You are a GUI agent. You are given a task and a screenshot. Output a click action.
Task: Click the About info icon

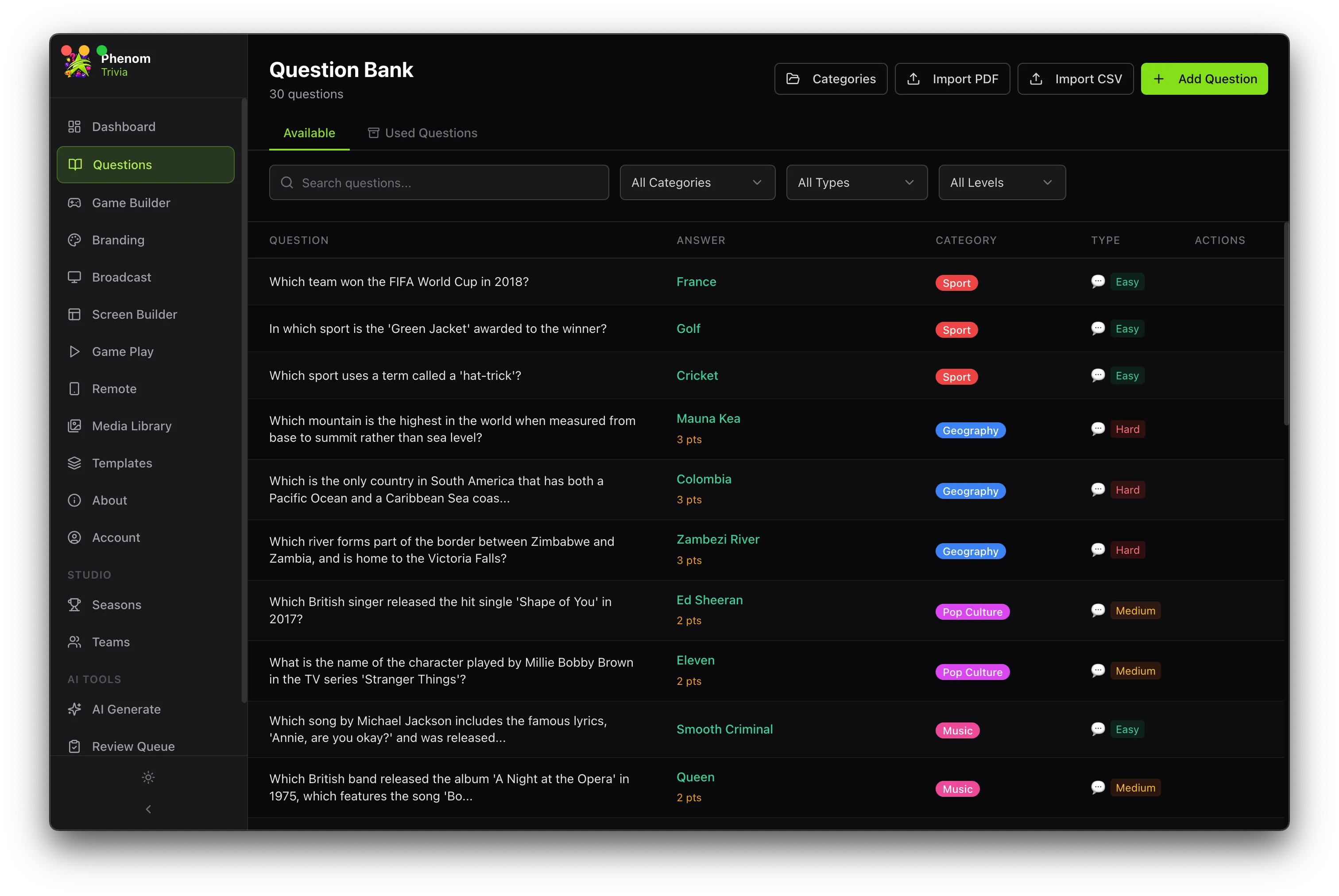[74, 500]
